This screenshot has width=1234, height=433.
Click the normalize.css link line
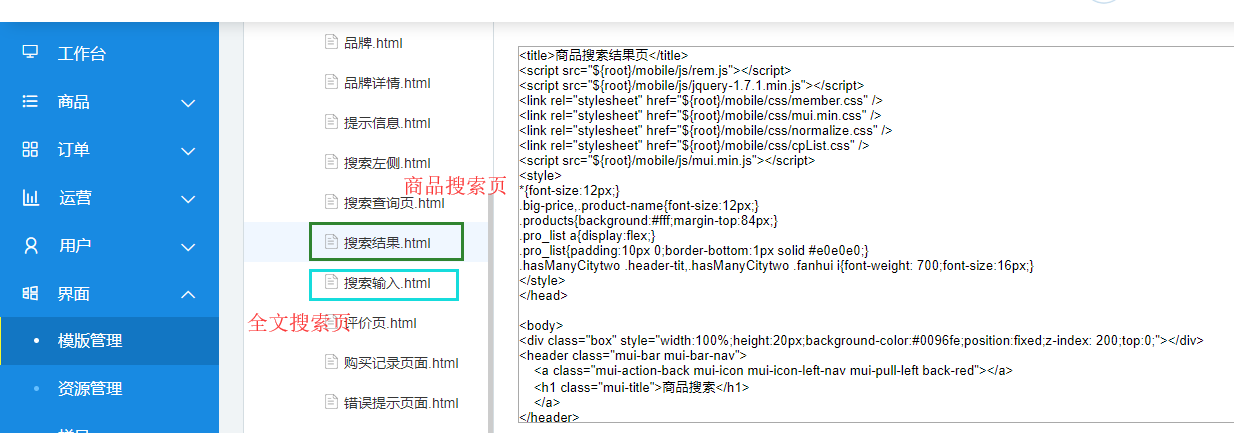(x=706, y=130)
